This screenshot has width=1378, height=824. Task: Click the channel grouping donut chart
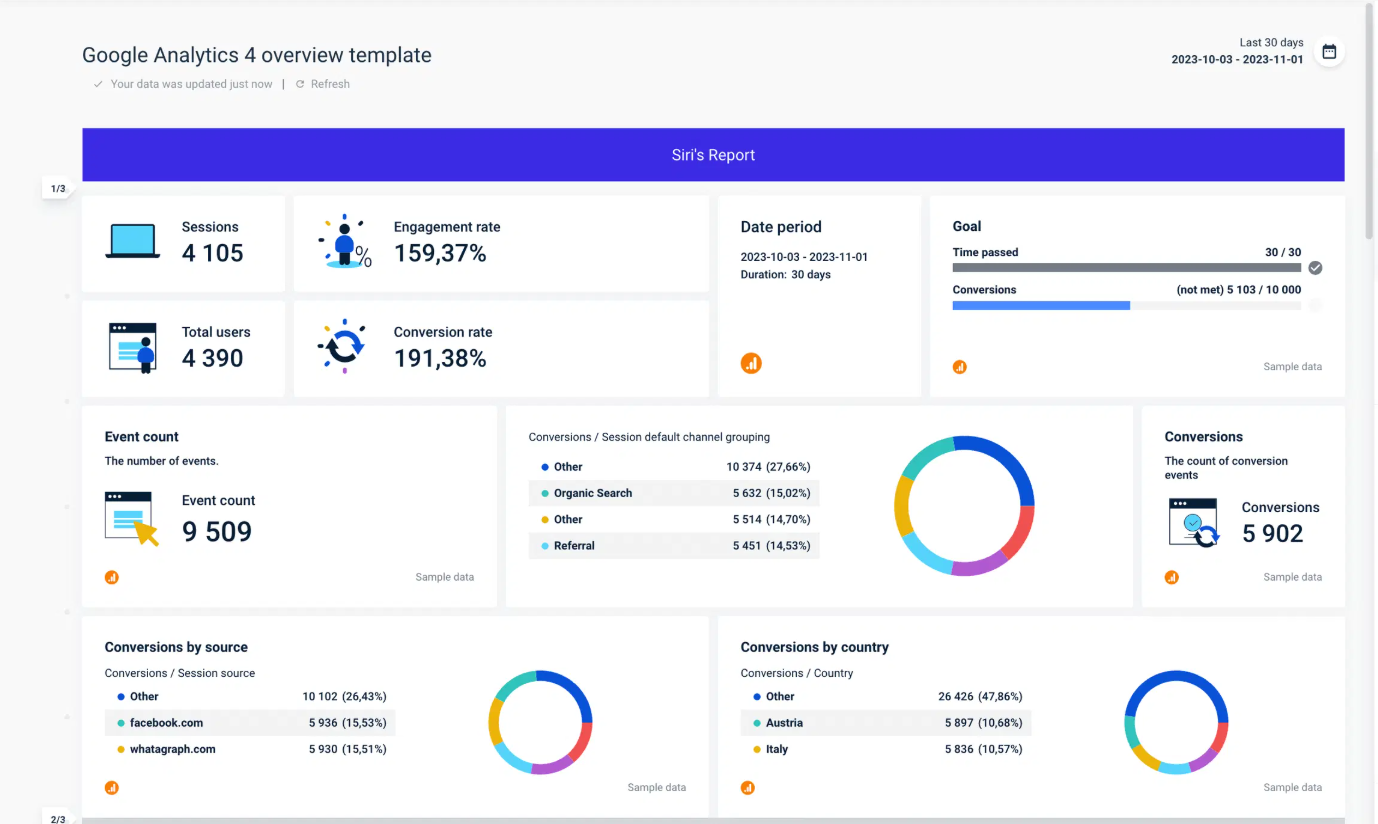point(964,506)
